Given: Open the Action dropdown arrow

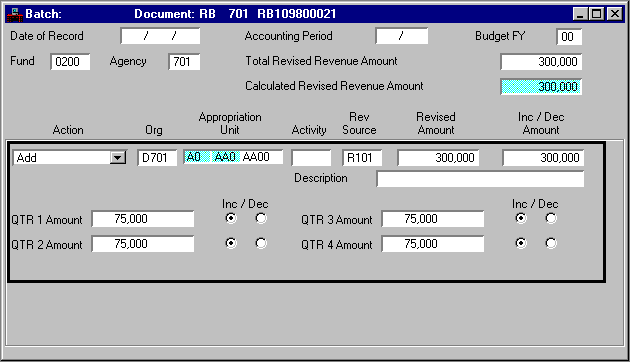Looking at the screenshot, I should click(x=118, y=157).
